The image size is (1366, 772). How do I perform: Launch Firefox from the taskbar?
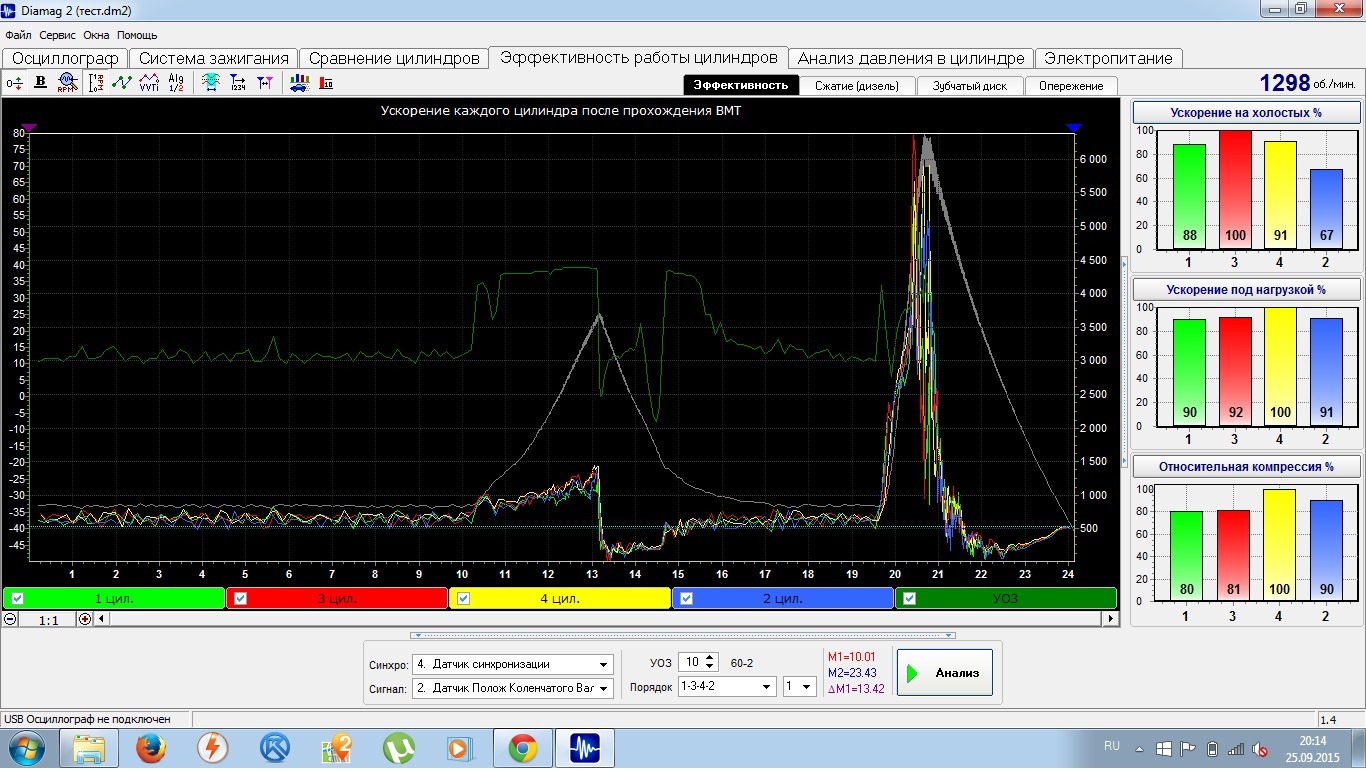click(x=151, y=748)
